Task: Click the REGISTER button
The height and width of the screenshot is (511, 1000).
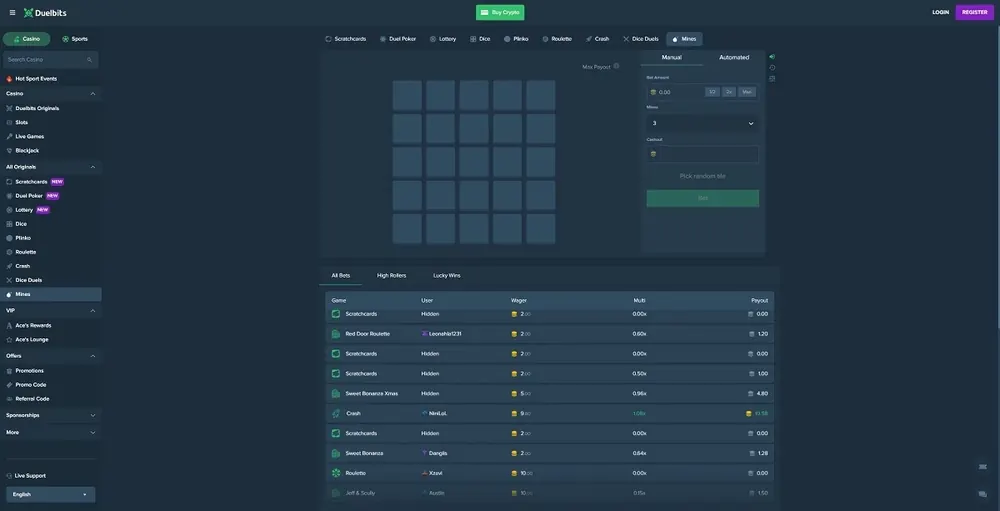Action: coord(974,12)
